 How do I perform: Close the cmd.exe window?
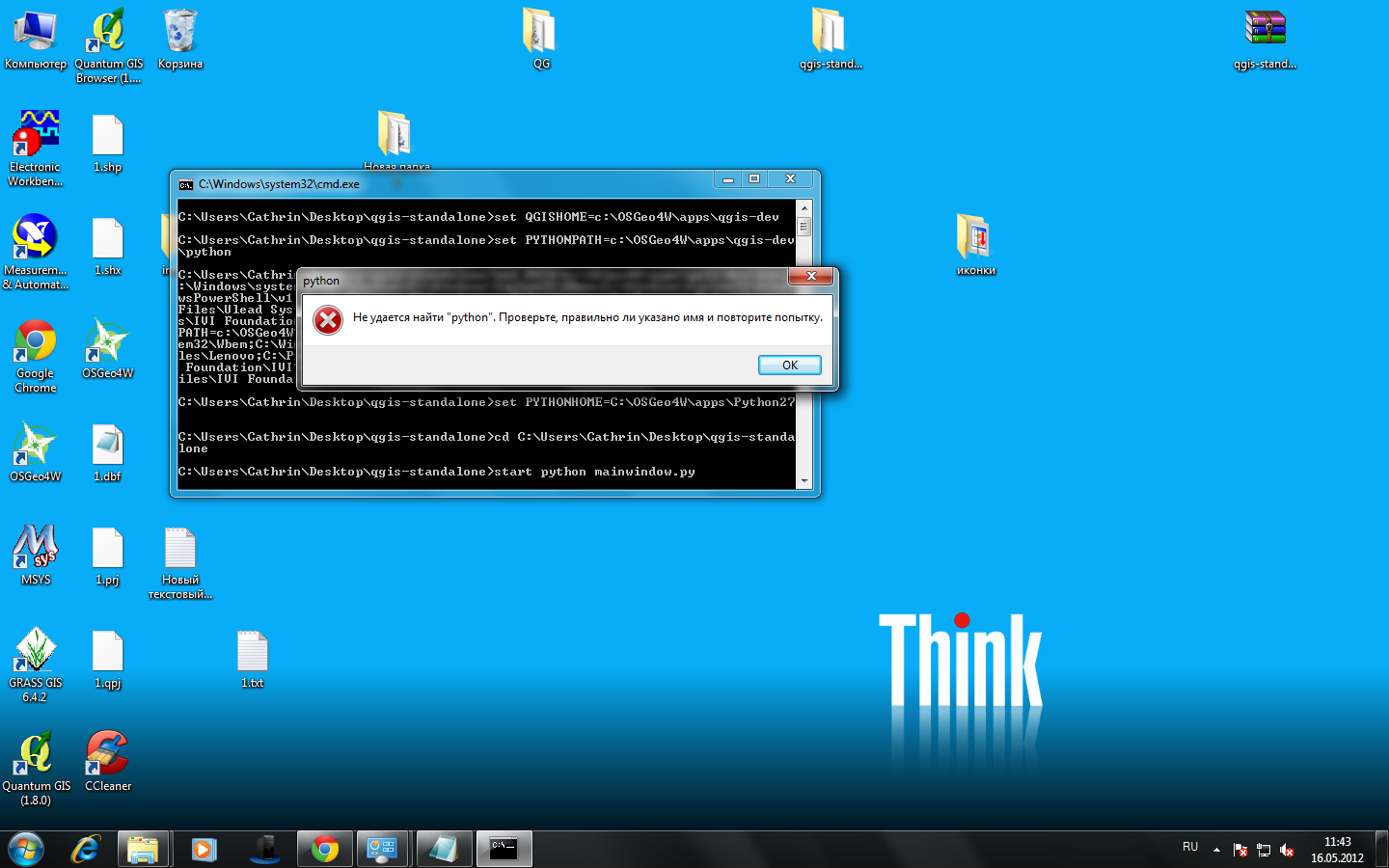pyautogui.click(x=790, y=179)
